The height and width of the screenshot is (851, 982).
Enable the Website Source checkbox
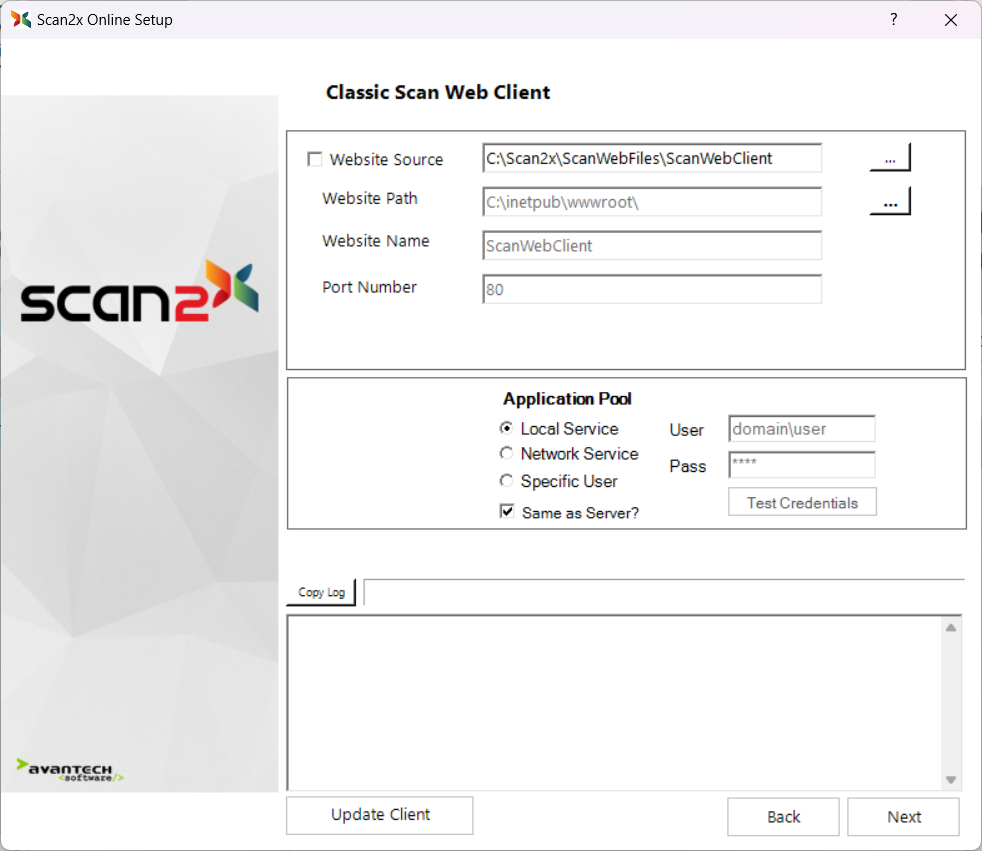(x=315, y=159)
